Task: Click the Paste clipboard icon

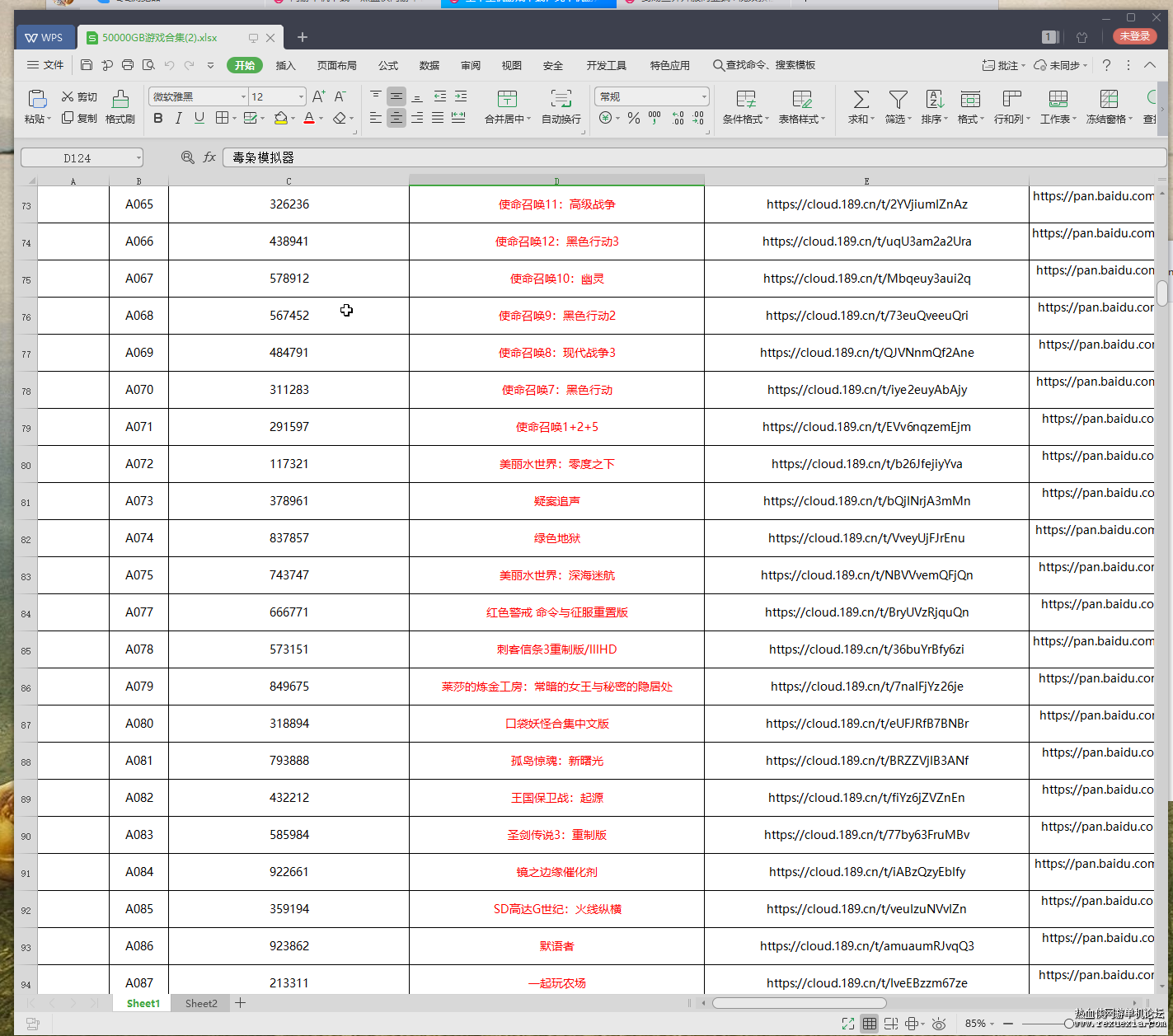Action: [x=37, y=99]
